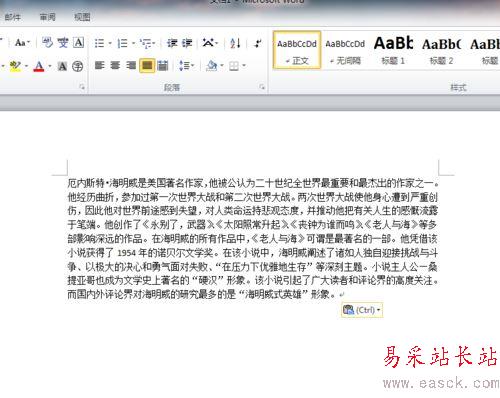Align paragraph text left
The image size is (500, 398).
point(99,65)
